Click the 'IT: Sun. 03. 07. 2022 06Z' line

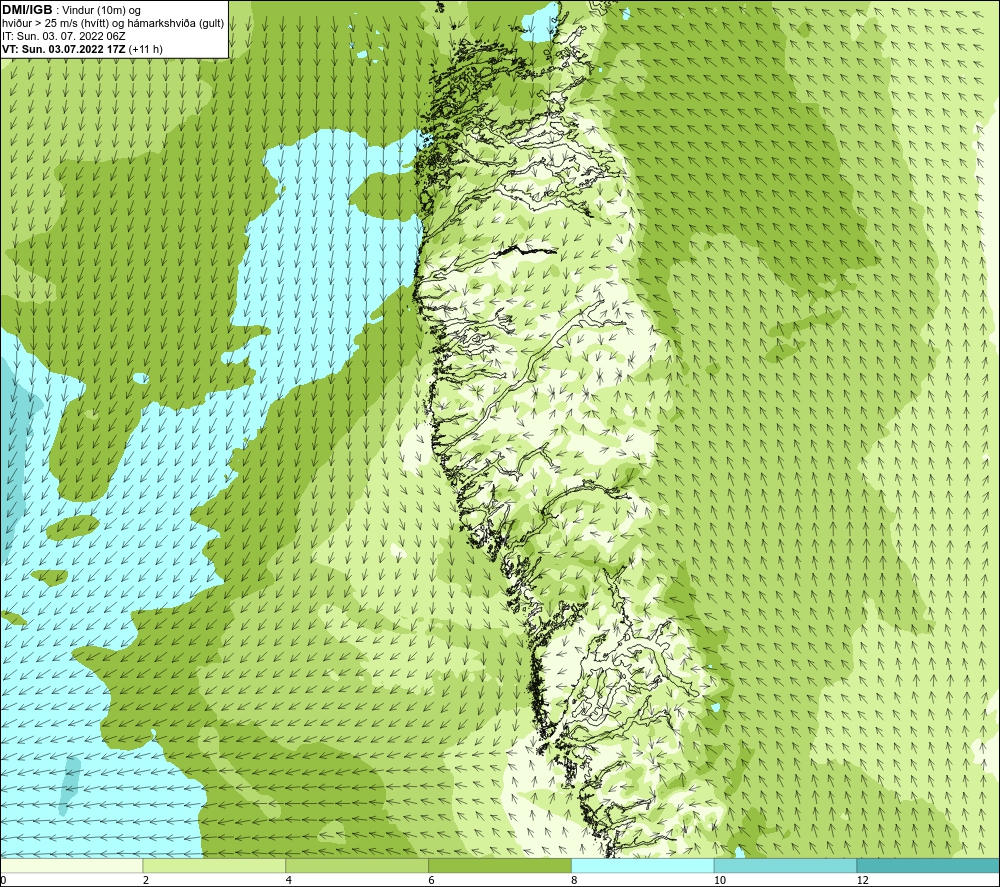64,36
